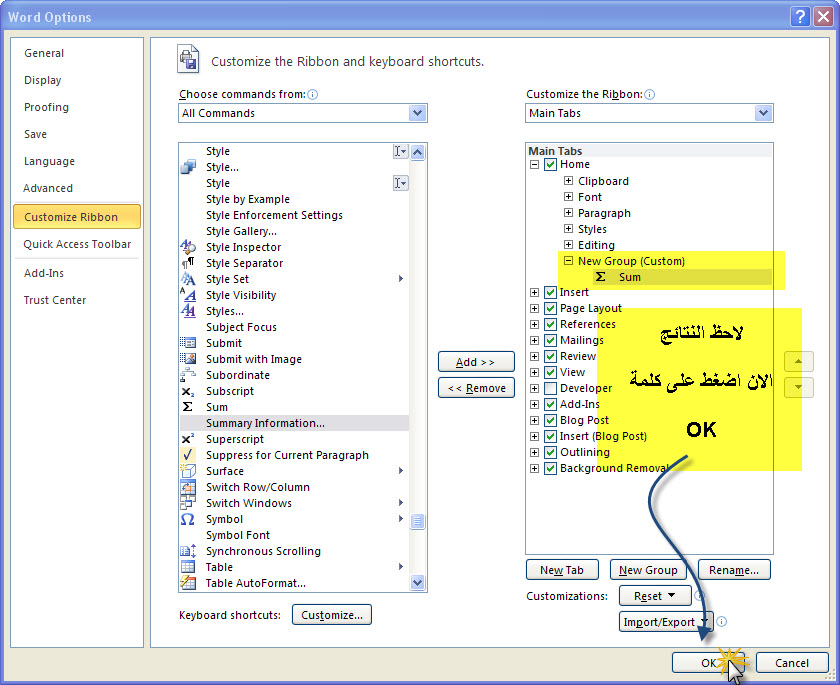Image resolution: width=840 pixels, height=685 pixels.
Task: Open the General options category
Action: [44, 53]
